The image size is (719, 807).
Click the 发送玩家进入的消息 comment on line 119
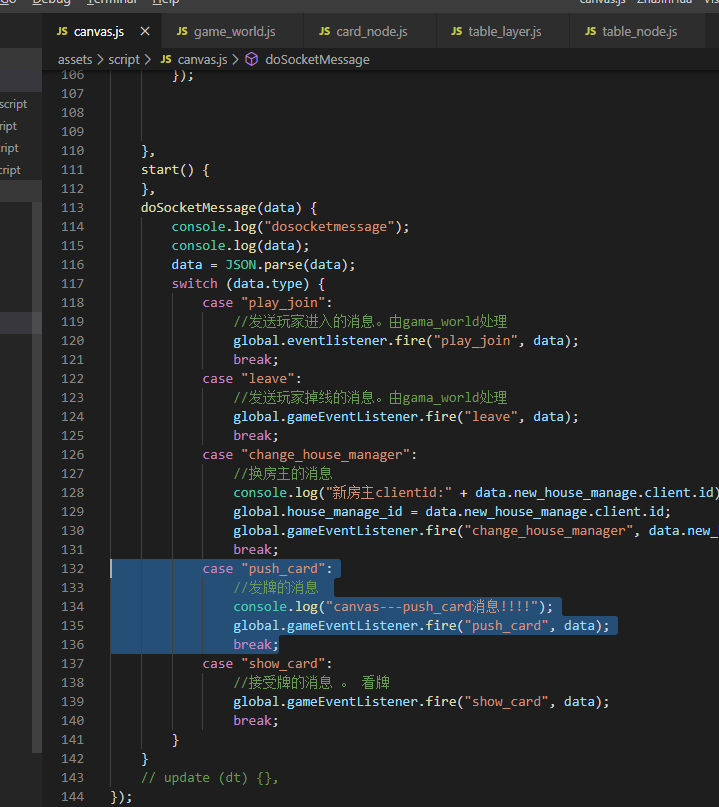click(x=370, y=322)
